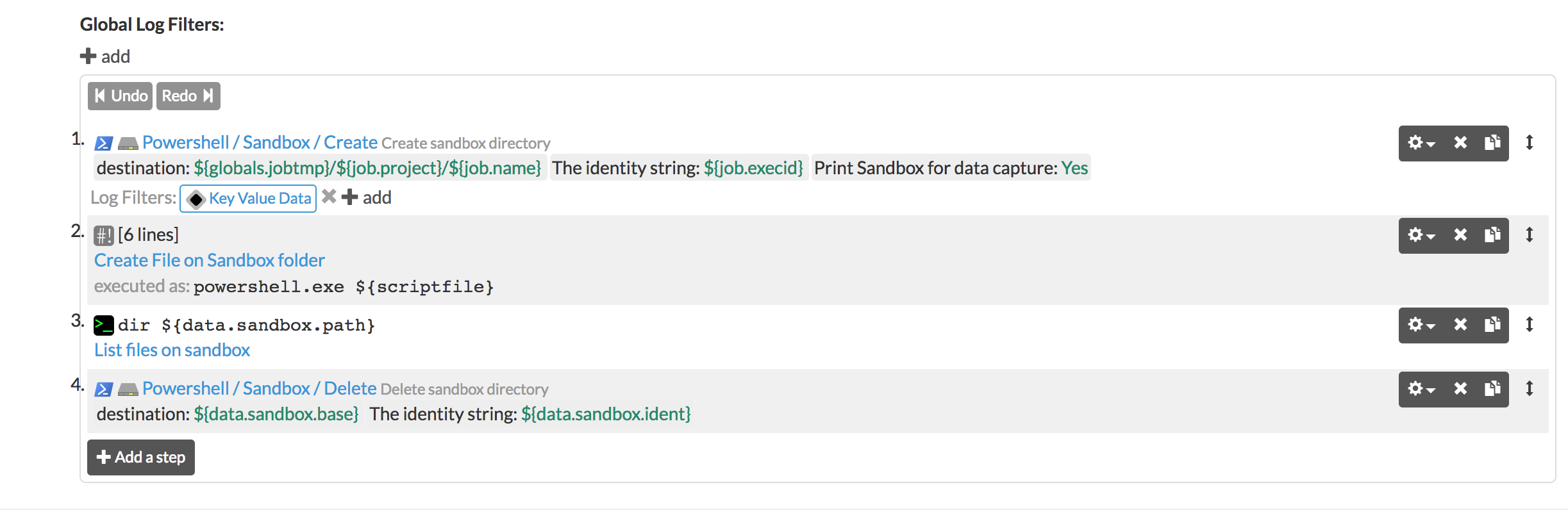Add a step to the workflow
This screenshot has width=1568, height=510.
141,457
